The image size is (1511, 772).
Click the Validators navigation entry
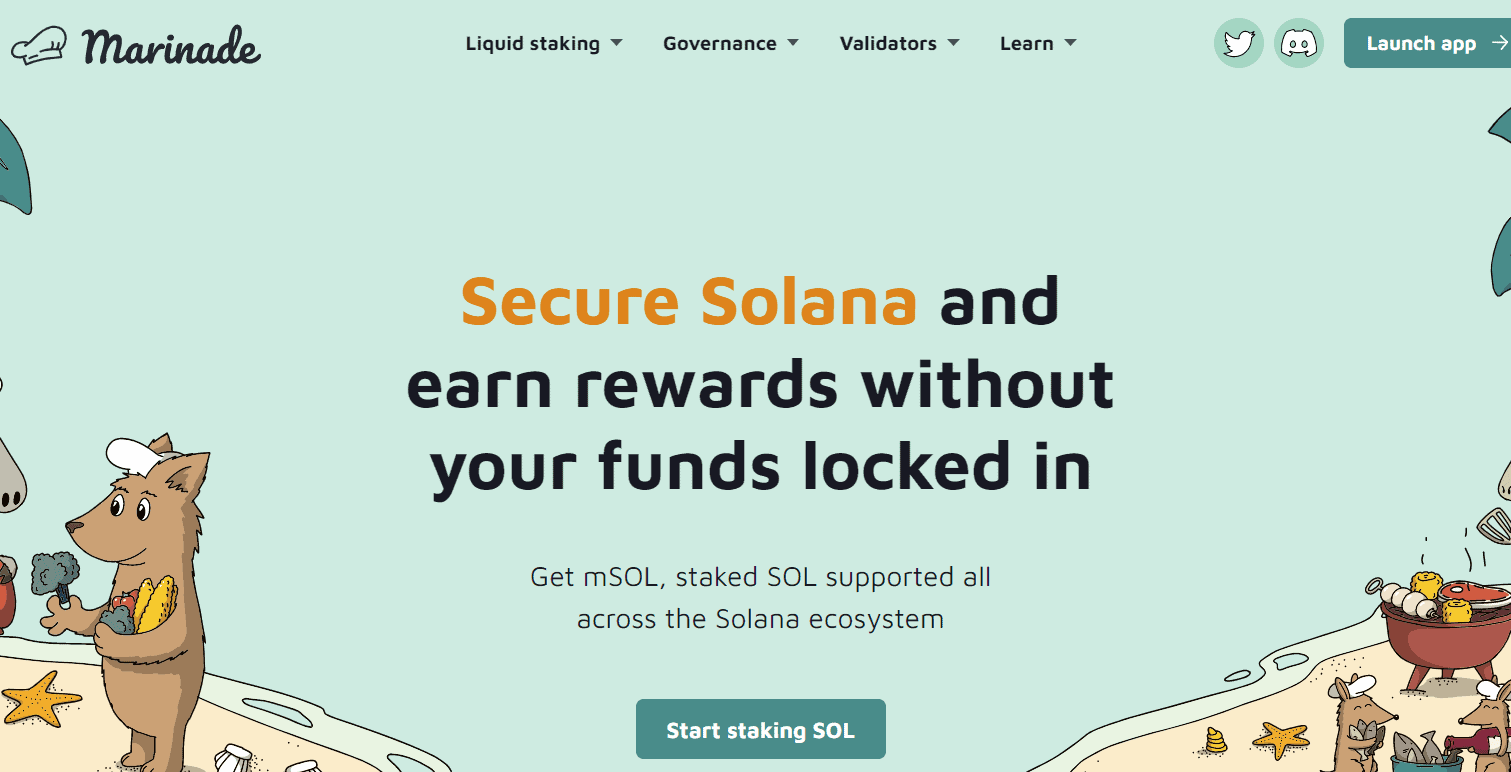pos(888,43)
